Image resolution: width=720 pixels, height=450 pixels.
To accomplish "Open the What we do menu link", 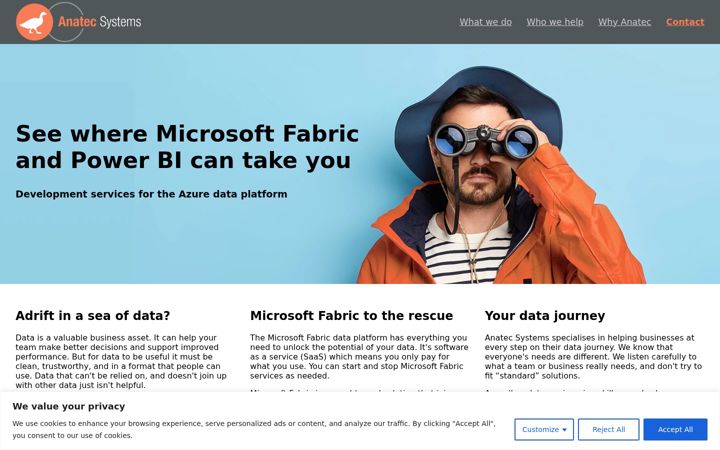I will (485, 22).
